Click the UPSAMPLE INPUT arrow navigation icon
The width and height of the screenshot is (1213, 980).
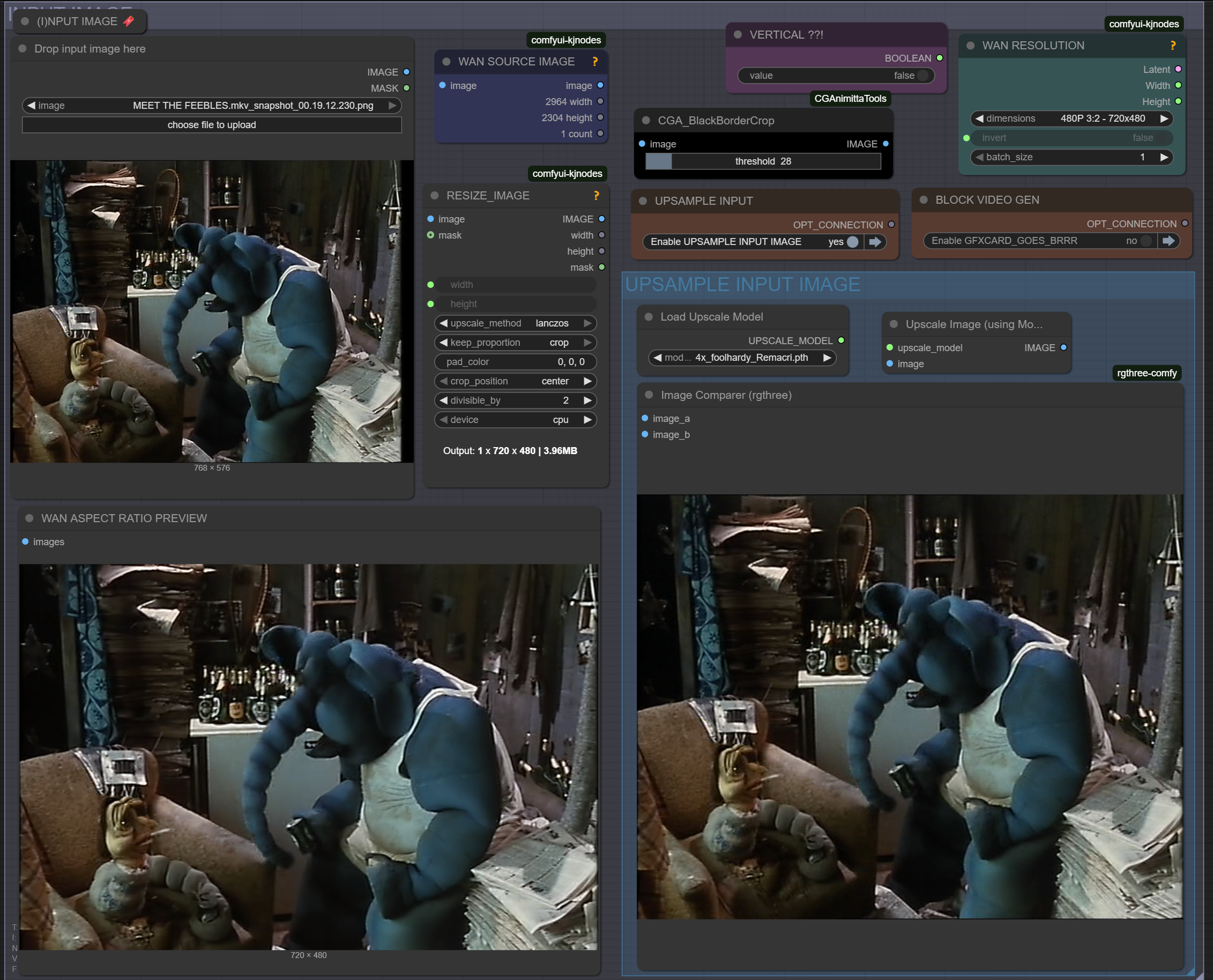pyautogui.click(x=874, y=242)
